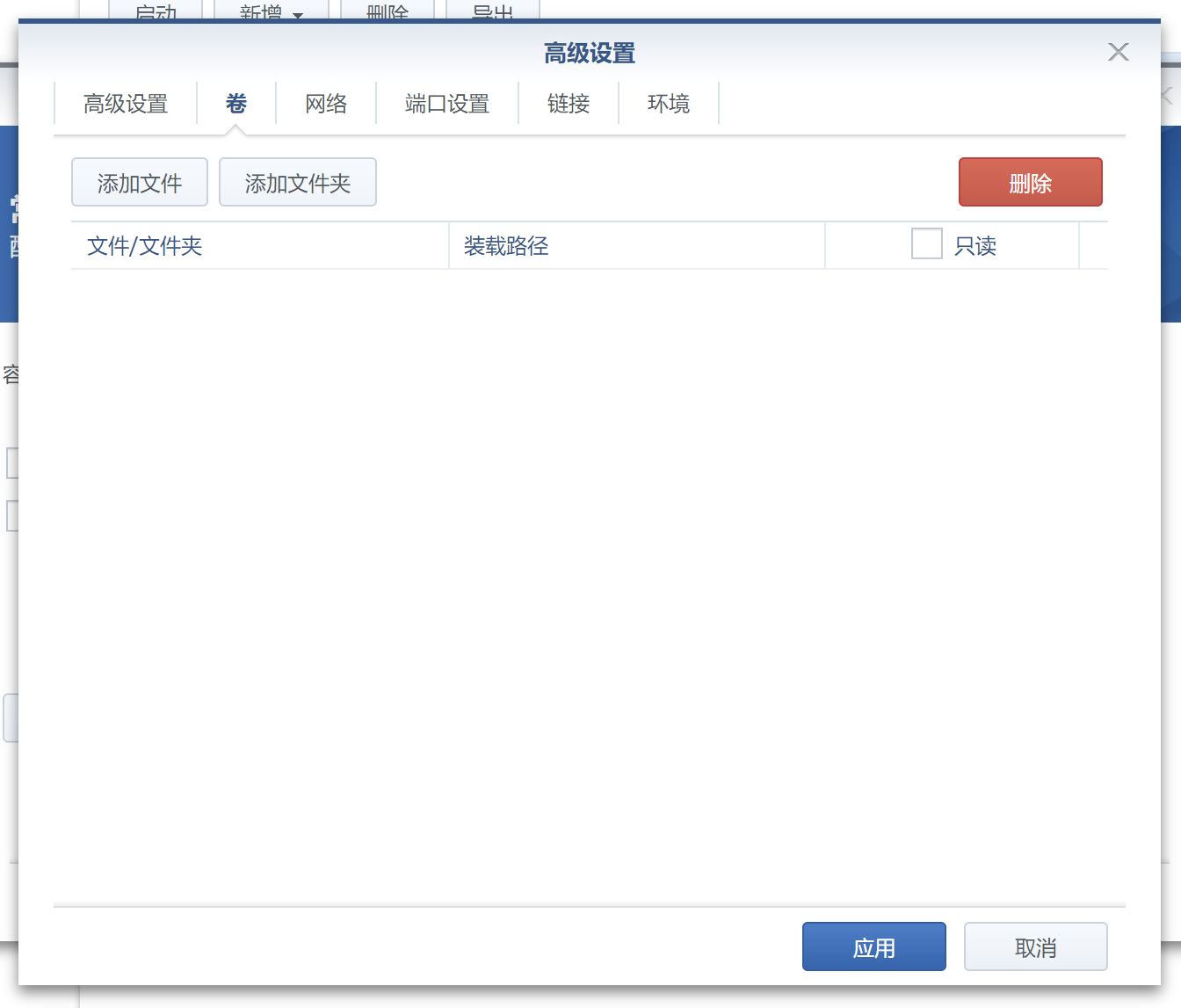Close the 高级设置 dialog with the X
The image size is (1181, 1008).
point(1118,52)
